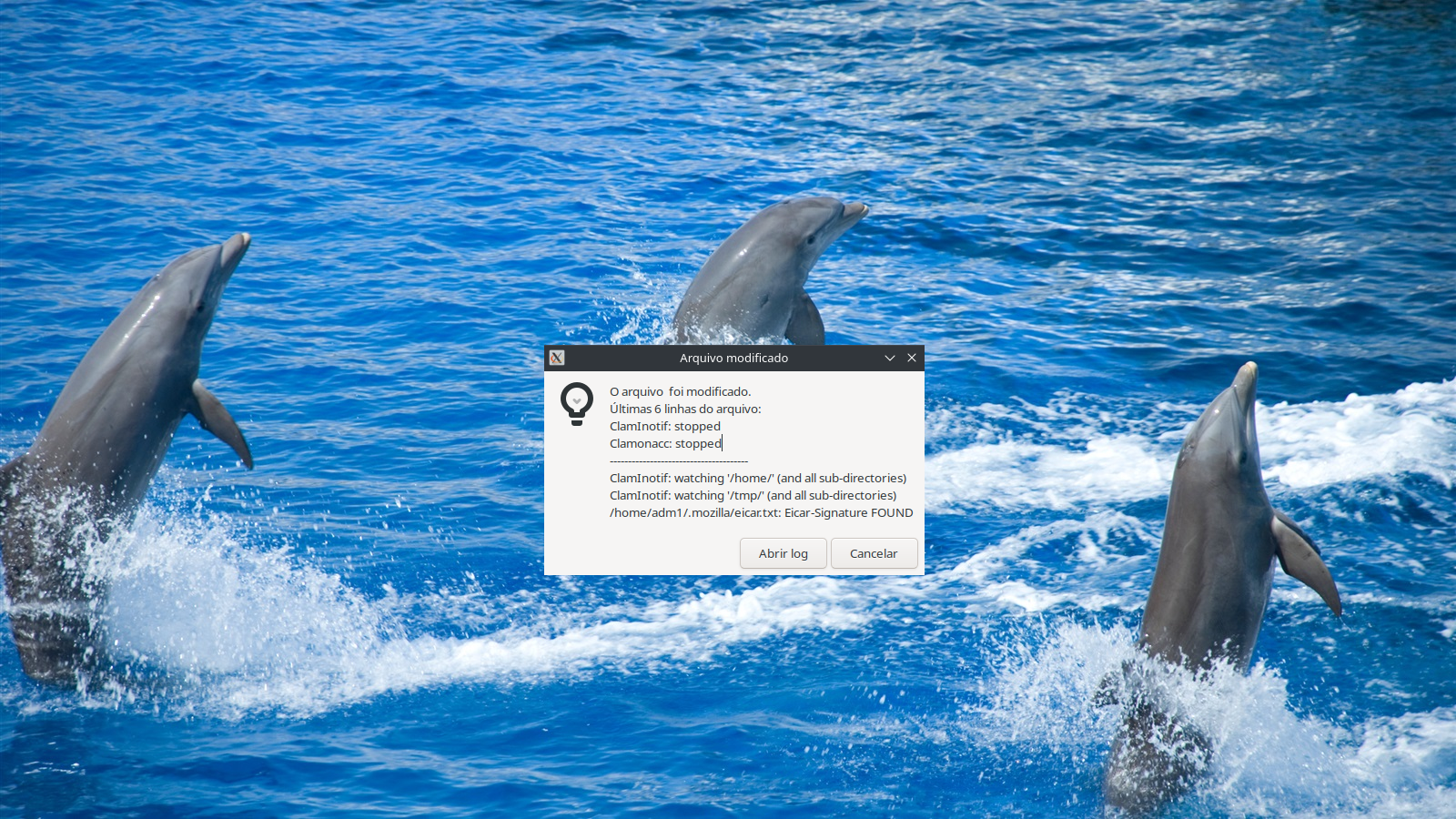Select the 'Últimas 6 linhas do arquivo:' line
The image size is (1456, 819).
point(685,409)
